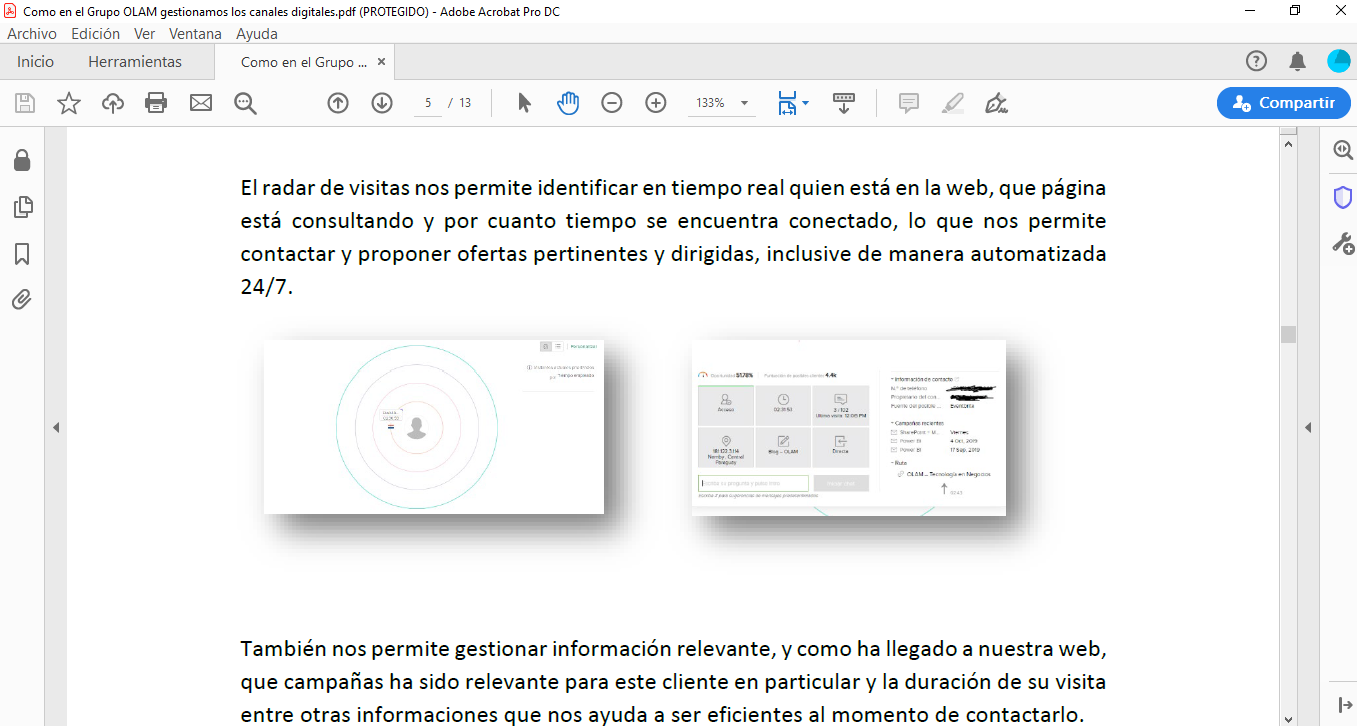Expand the page fit options dropdown
The width and height of the screenshot is (1357, 726).
(805, 103)
